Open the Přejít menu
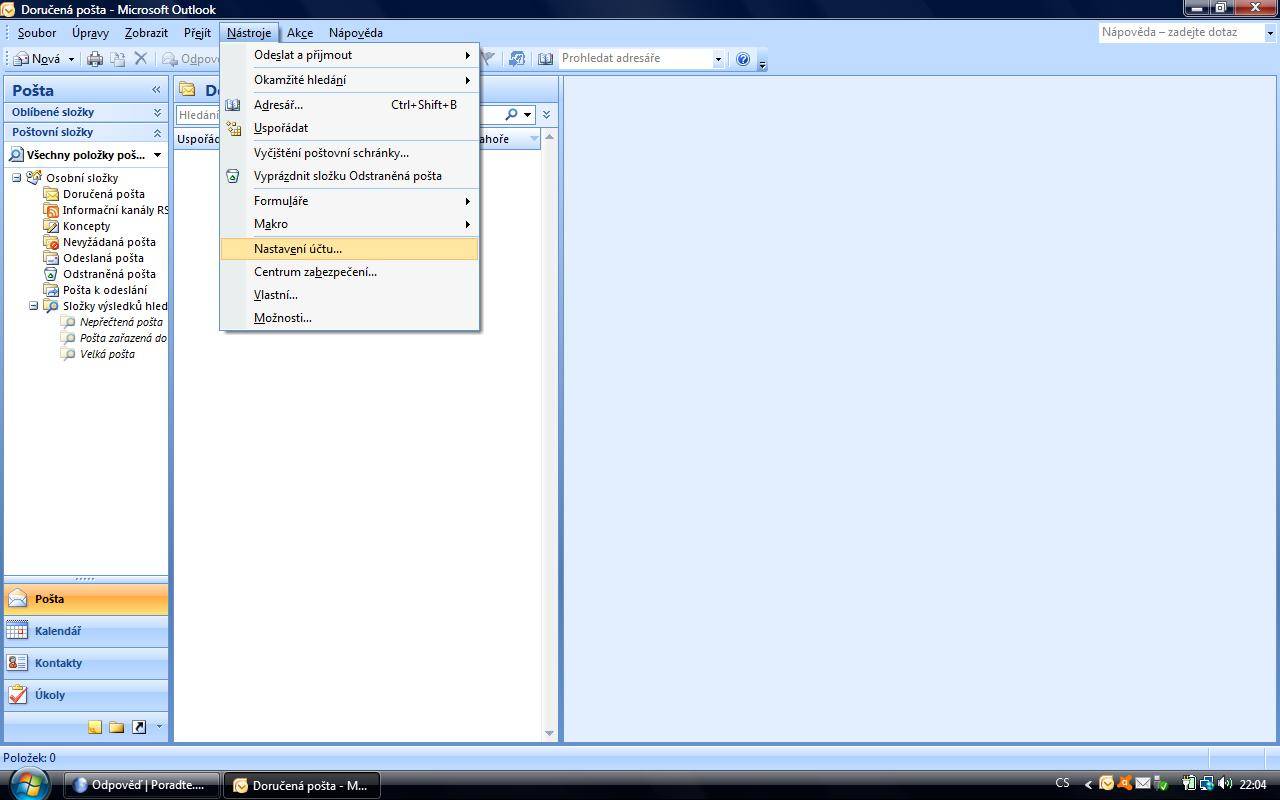This screenshot has height=800, width=1280. 197,33
